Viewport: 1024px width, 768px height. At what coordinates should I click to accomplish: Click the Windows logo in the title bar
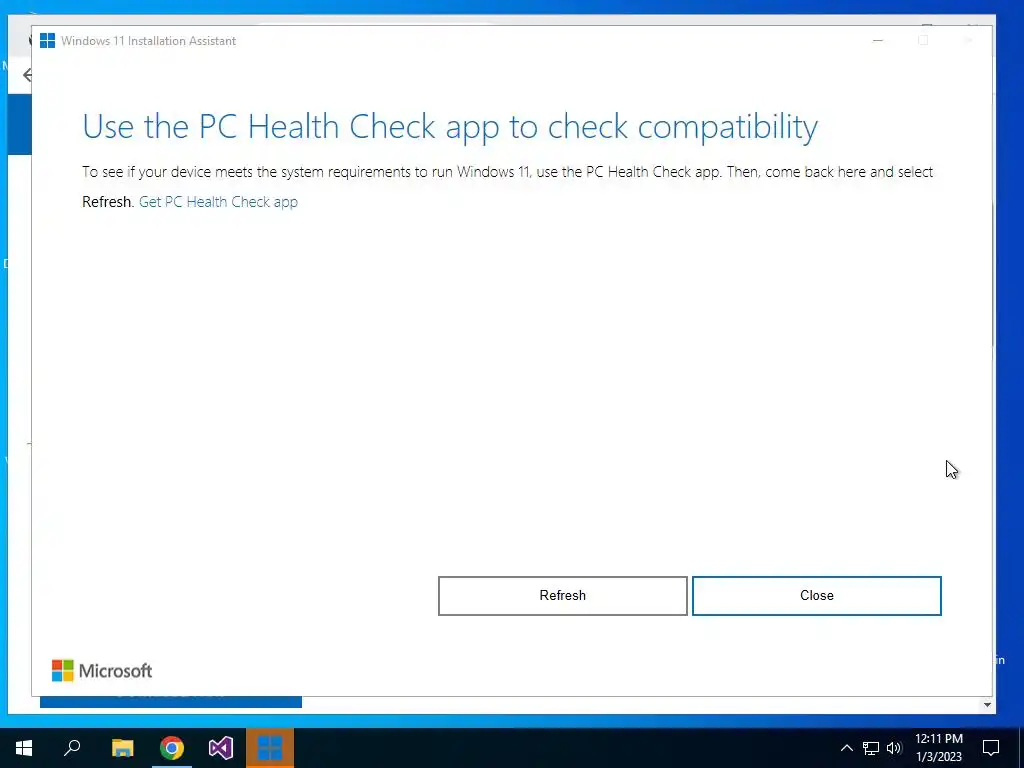point(48,40)
